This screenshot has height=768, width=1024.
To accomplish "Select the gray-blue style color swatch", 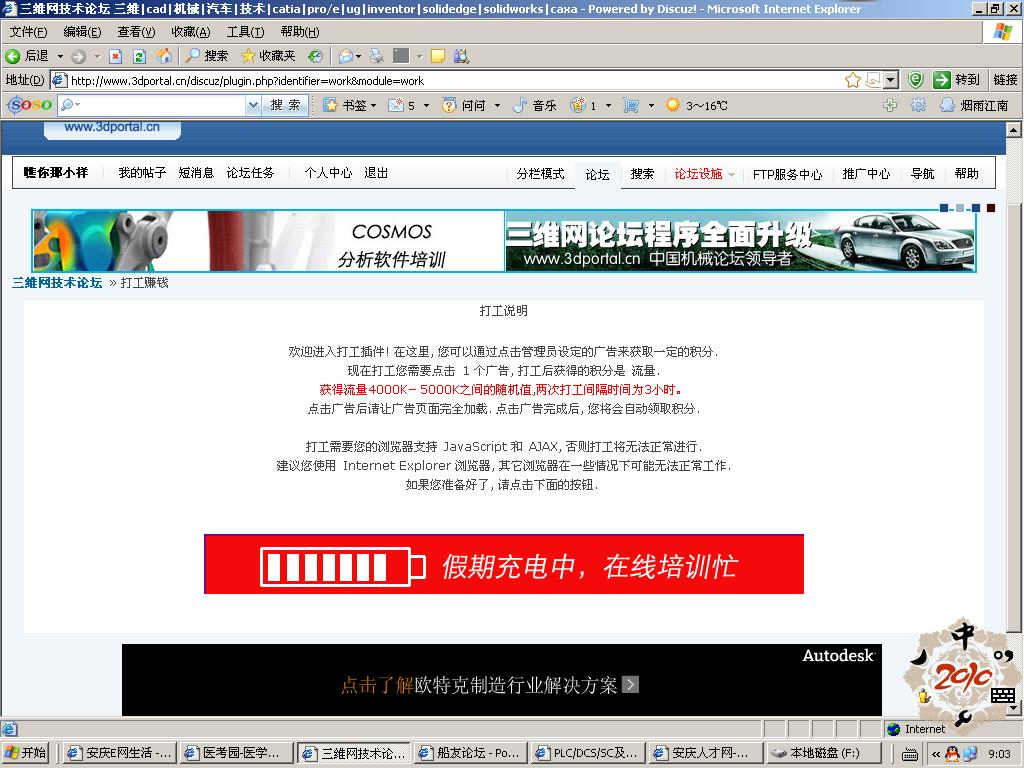I will (x=959, y=208).
